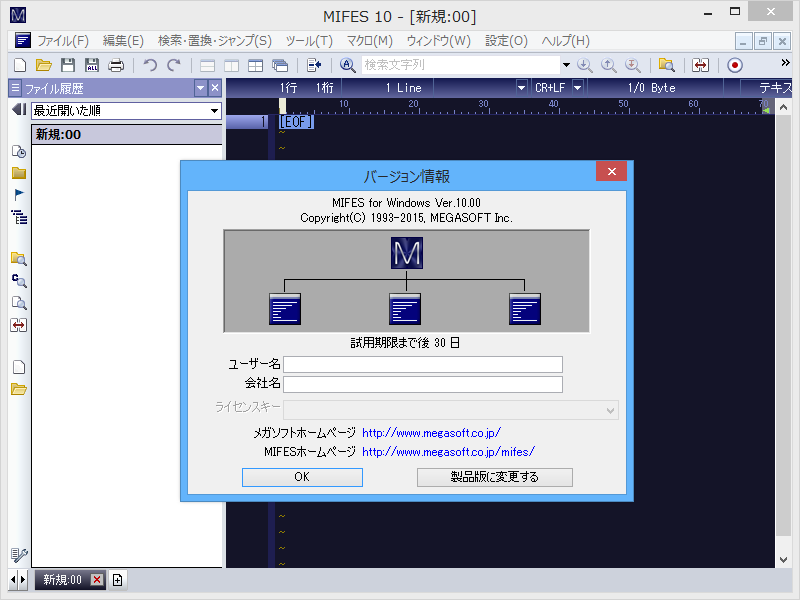
Task: Create a new document with the blank page icon
Action: pyautogui.click(x=18, y=65)
